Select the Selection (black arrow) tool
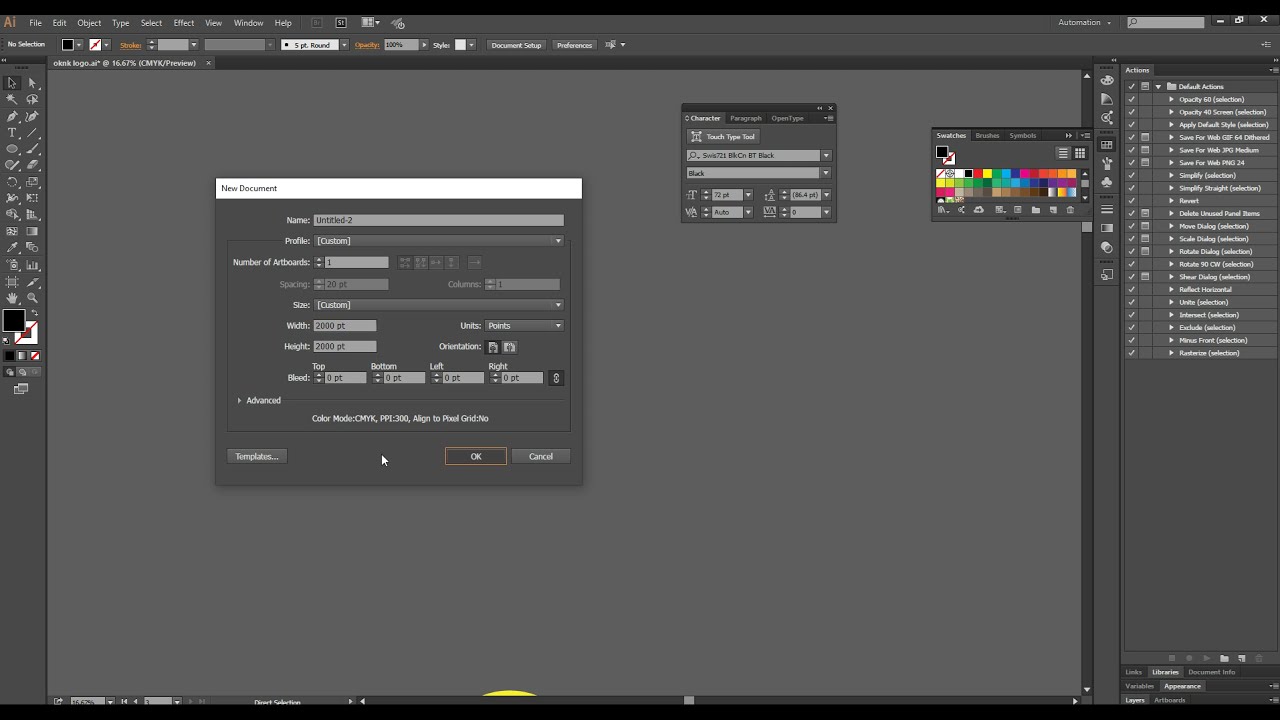Viewport: 1280px width, 720px height. click(12, 83)
